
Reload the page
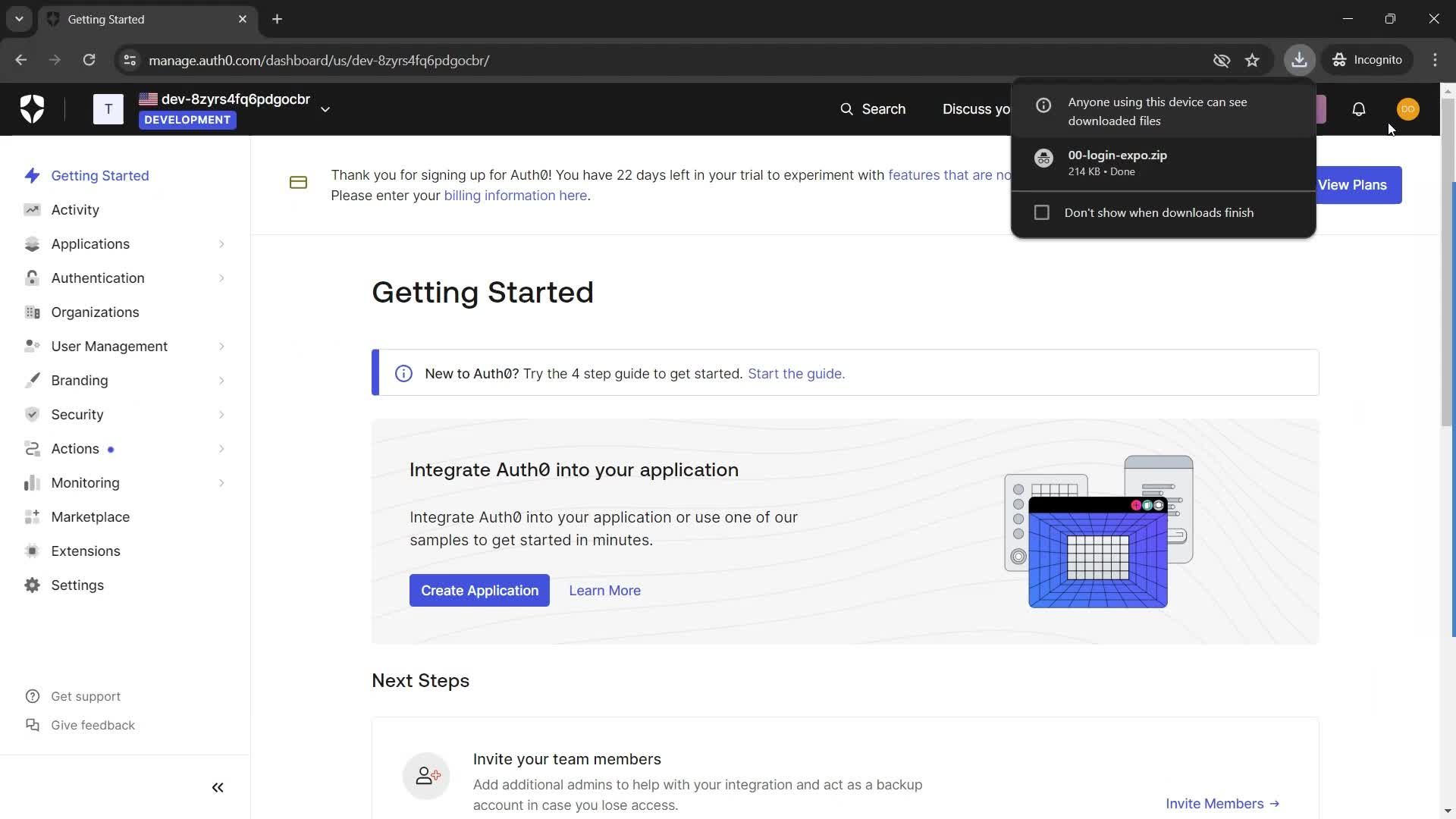pos(89,60)
